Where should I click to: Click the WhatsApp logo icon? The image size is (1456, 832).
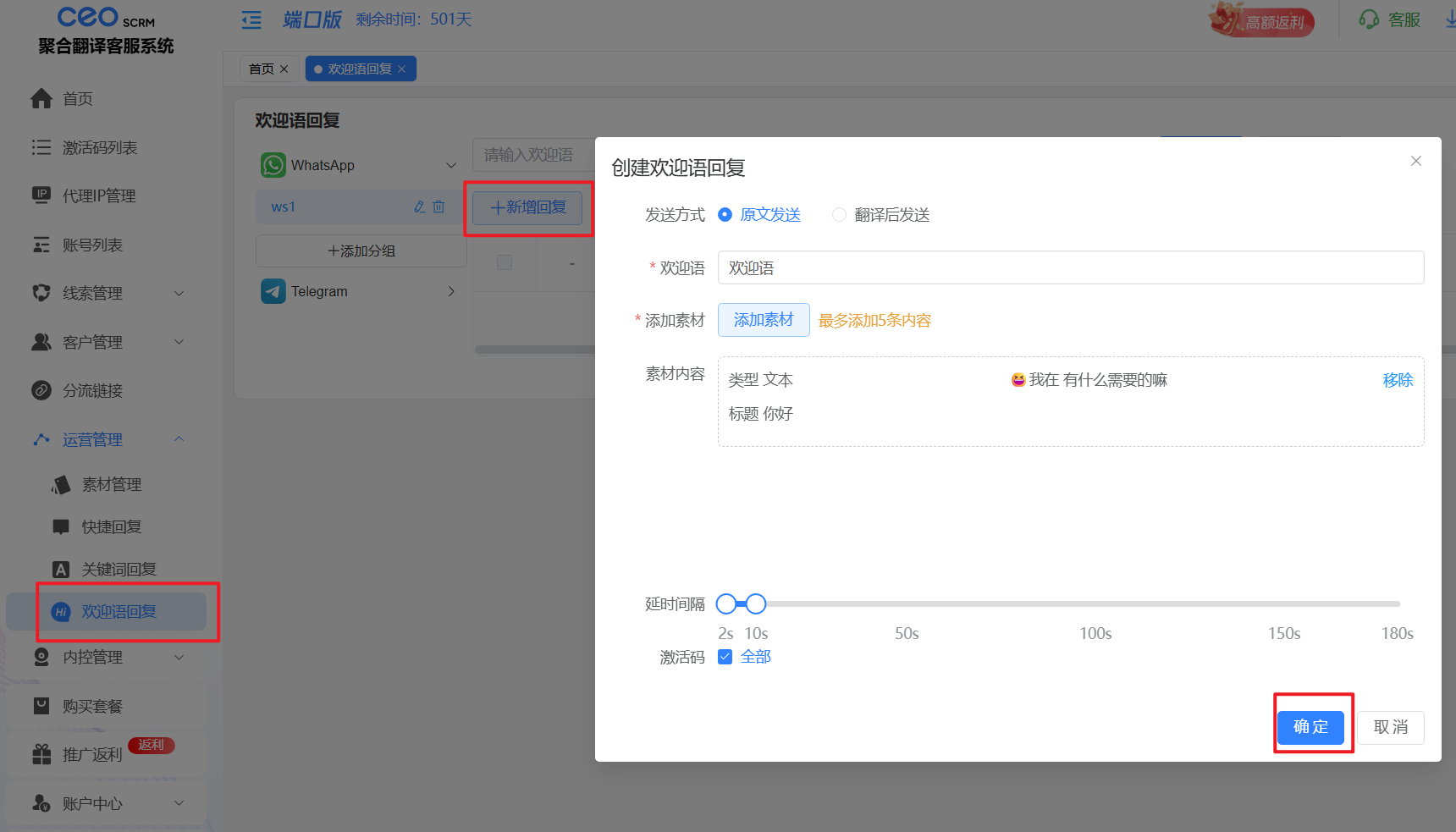[273, 165]
